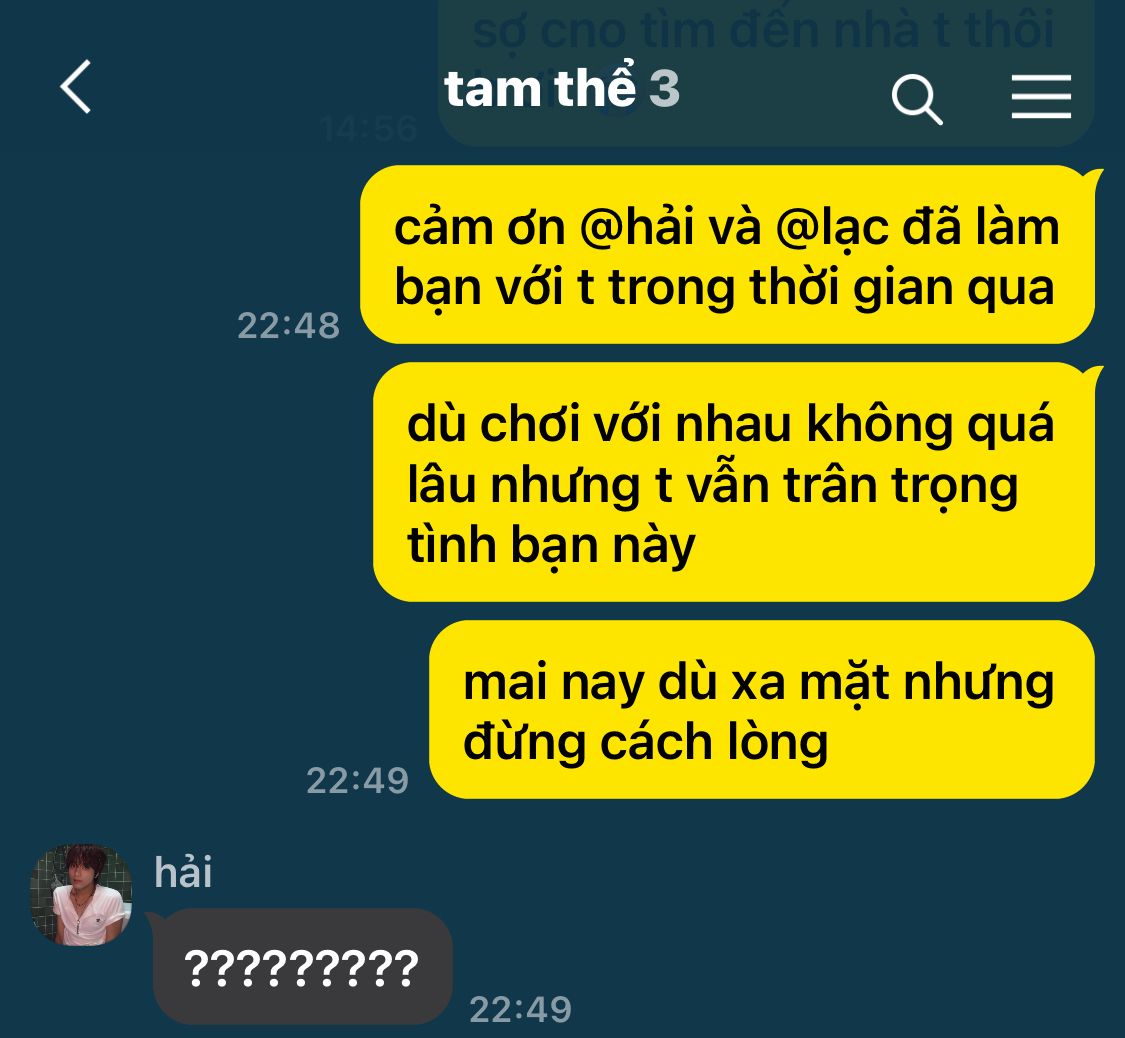Select the 'cảm ơn @hải và @lạc' bubble
This screenshot has height=1038, width=1125.
point(727,255)
